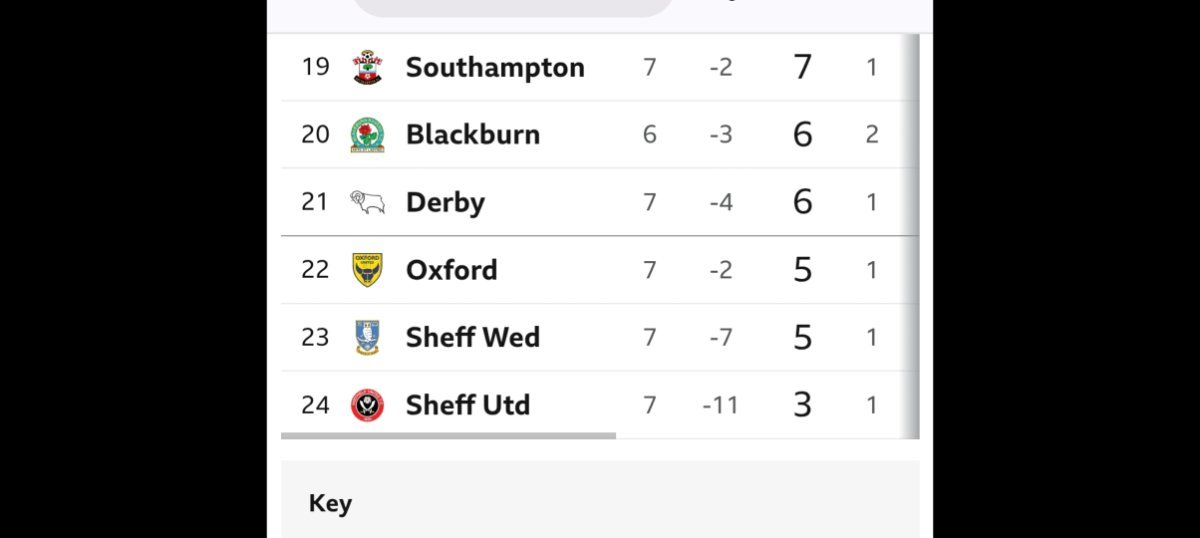1200x538 pixels.
Task: Click the Derby County ram icon
Action: tap(367, 202)
